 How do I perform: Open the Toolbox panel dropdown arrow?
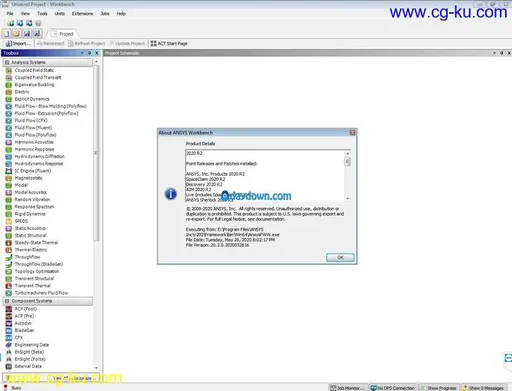coord(82,53)
